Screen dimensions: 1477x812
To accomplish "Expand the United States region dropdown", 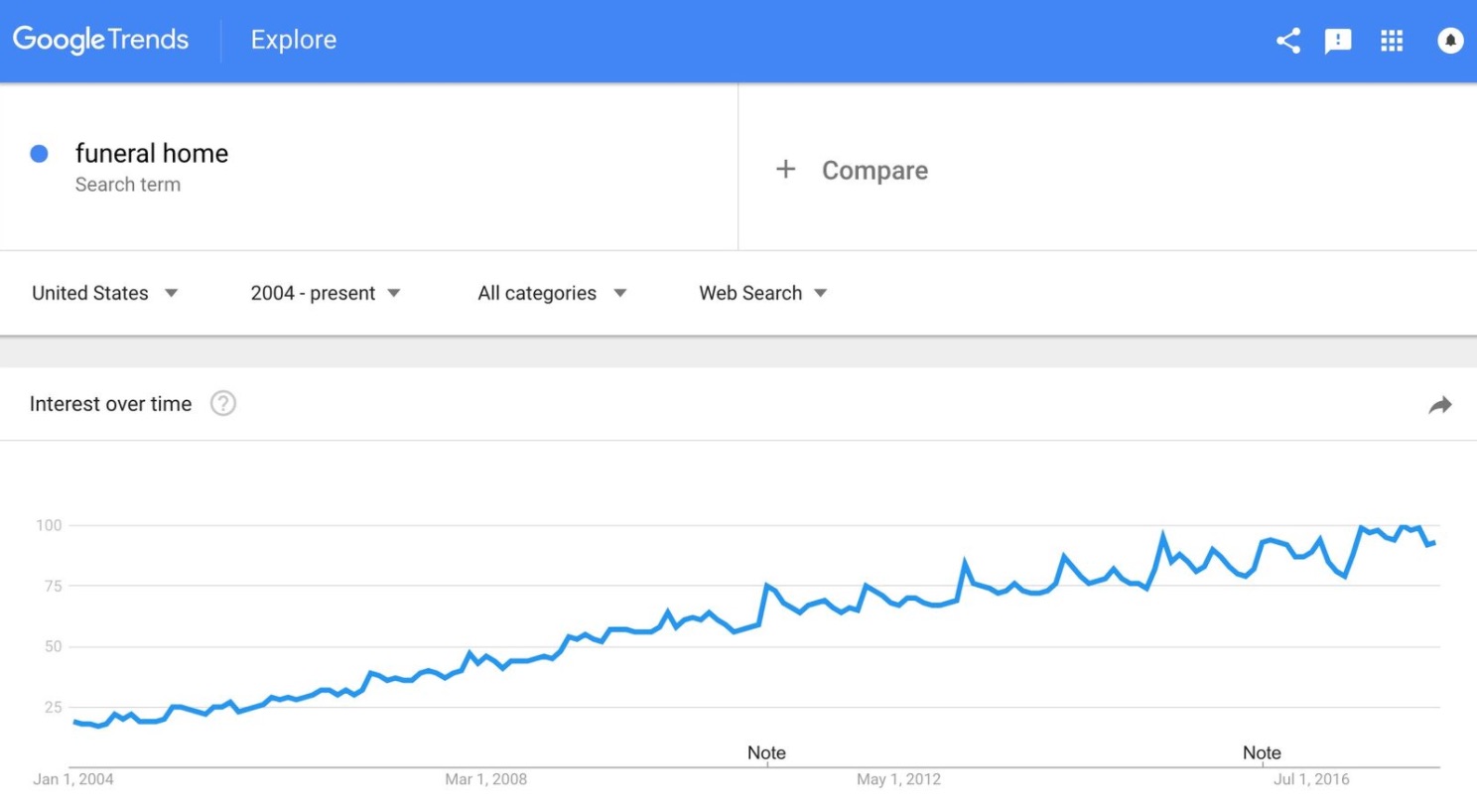I will [105, 293].
